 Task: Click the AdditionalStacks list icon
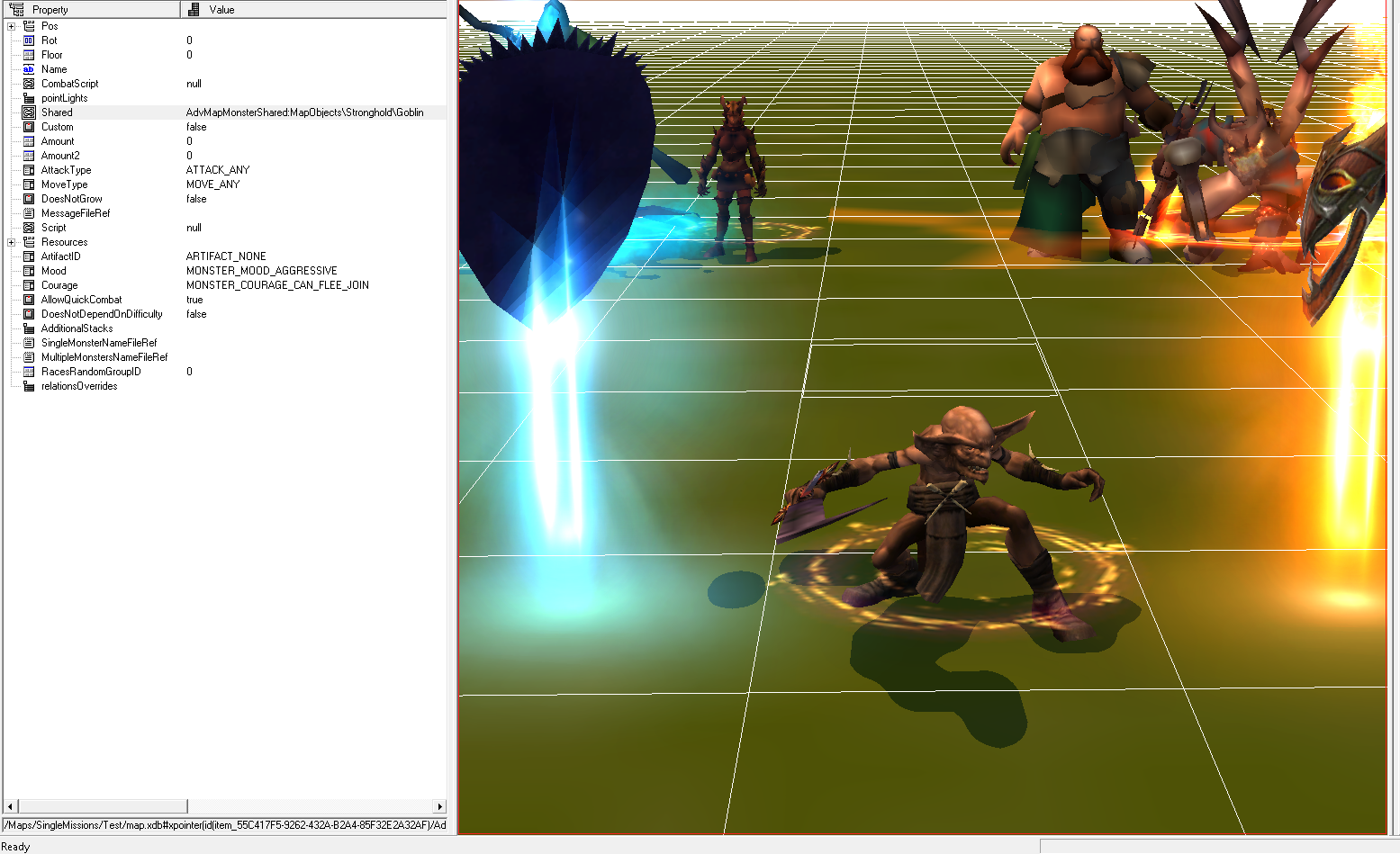pos(29,328)
